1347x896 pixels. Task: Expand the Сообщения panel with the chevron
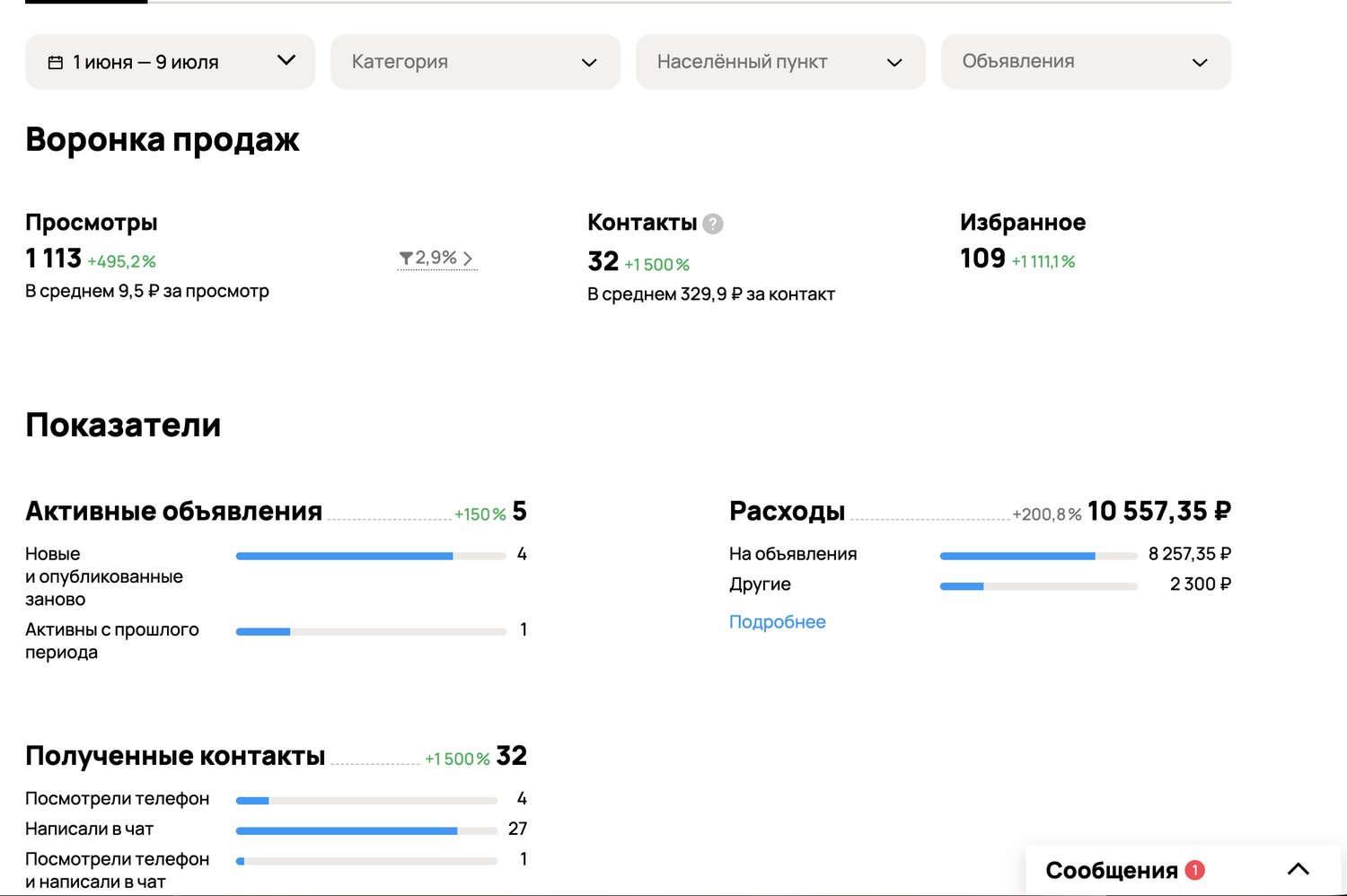tap(1299, 869)
